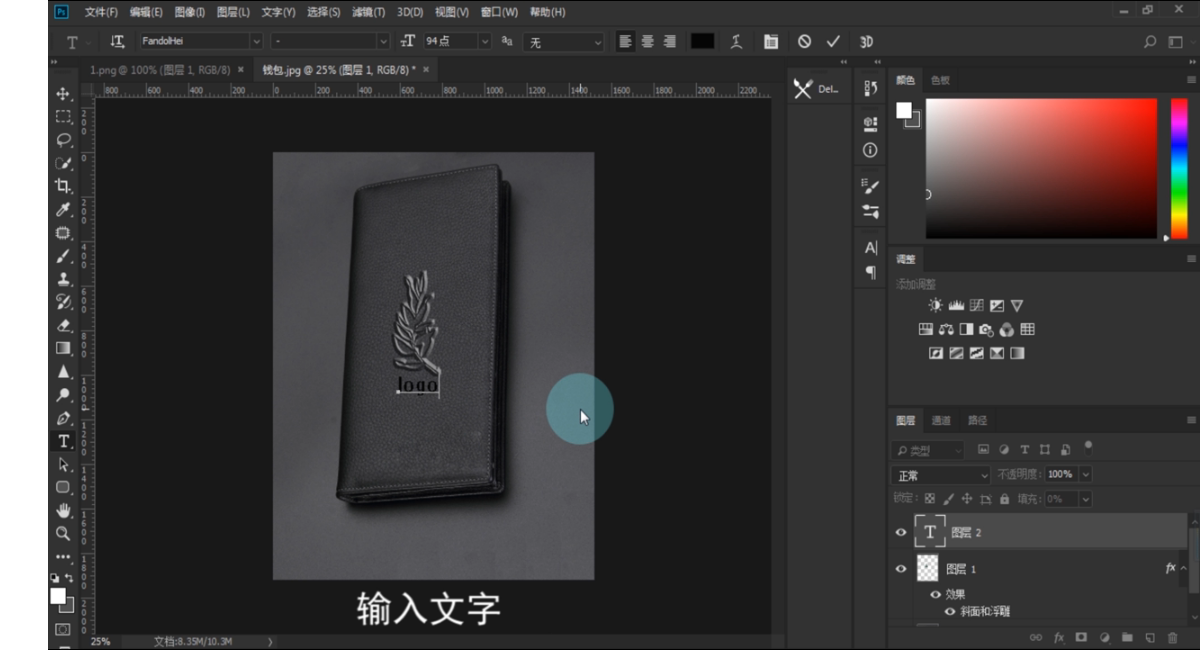Image resolution: width=1200 pixels, height=650 pixels.
Task: Open the FandolHei font family dropdown
Action: pos(256,42)
